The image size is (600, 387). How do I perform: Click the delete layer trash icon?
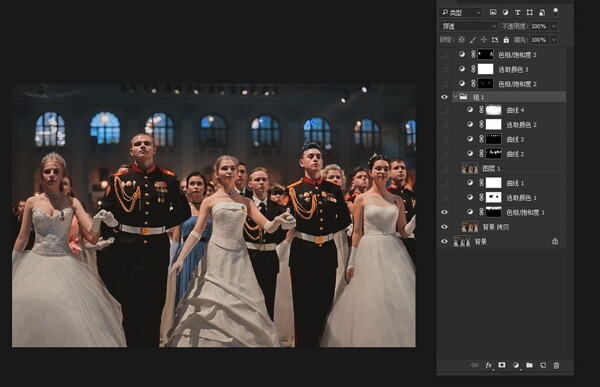point(556,365)
